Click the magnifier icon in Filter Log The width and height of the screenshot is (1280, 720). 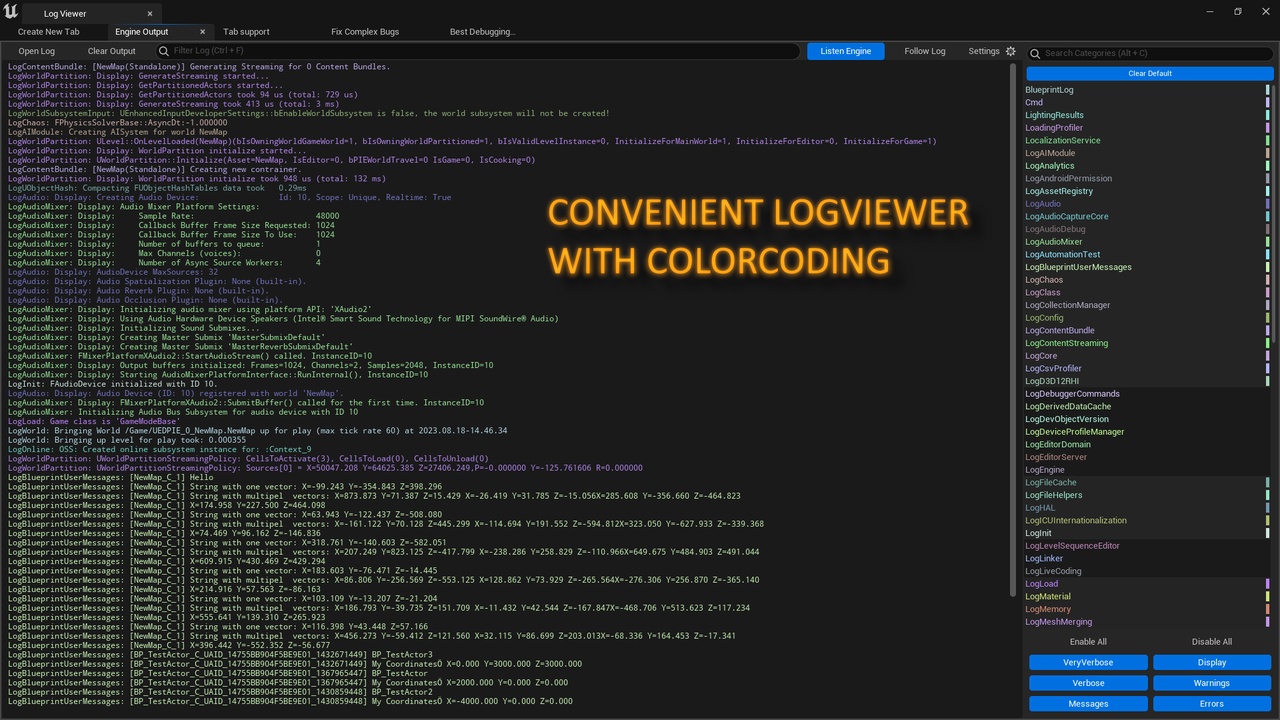(x=163, y=51)
